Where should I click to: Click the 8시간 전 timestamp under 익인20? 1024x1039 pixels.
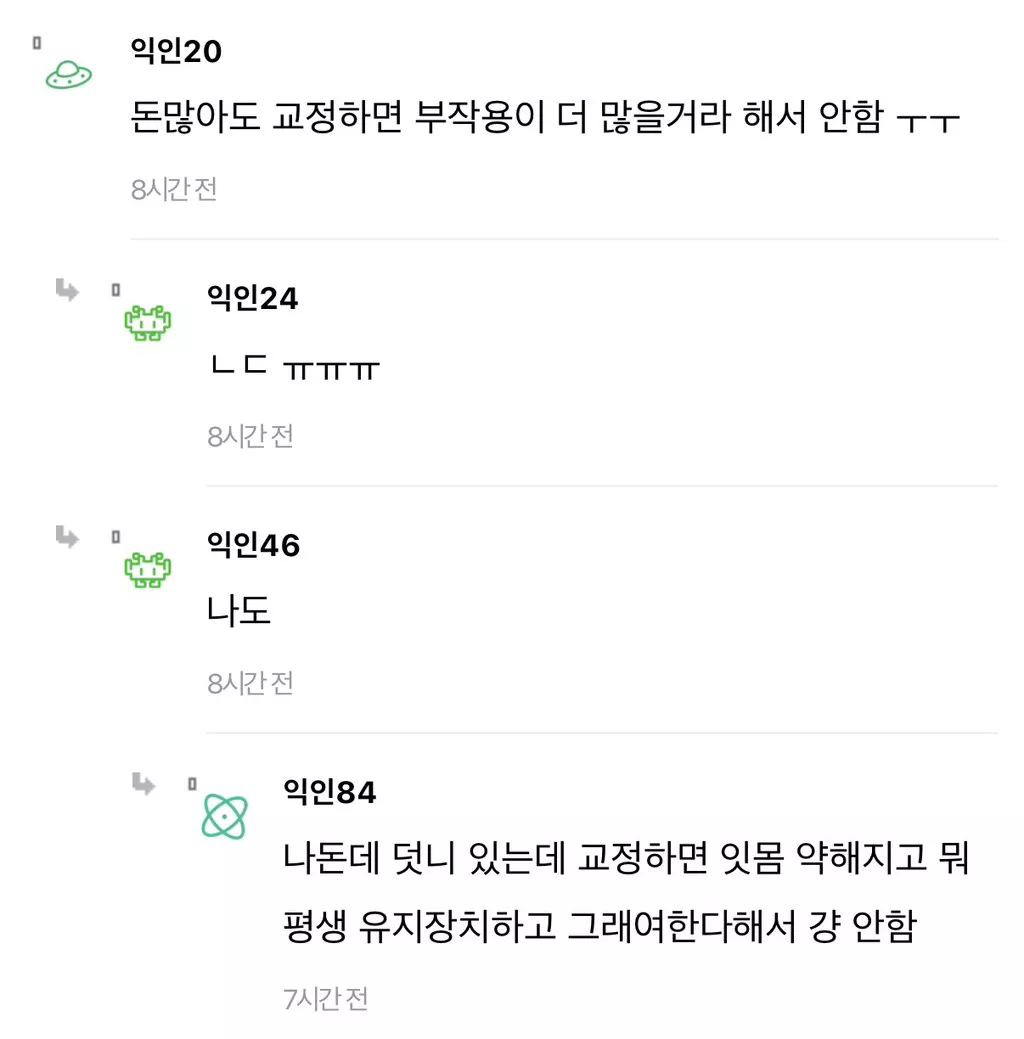pyautogui.click(x=174, y=189)
